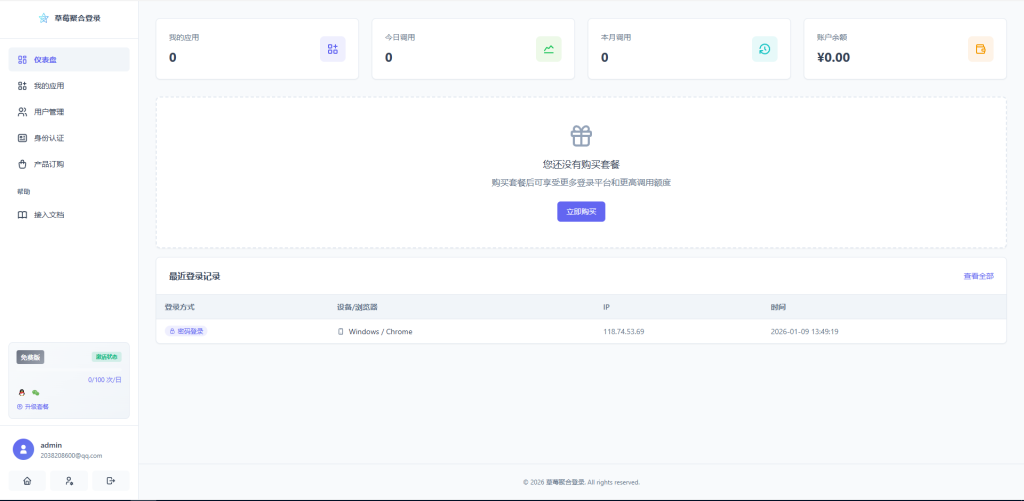The width and height of the screenshot is (1024, 501).
Task: Open the 仪表盘 sidebar item
Action: [69, 59]
